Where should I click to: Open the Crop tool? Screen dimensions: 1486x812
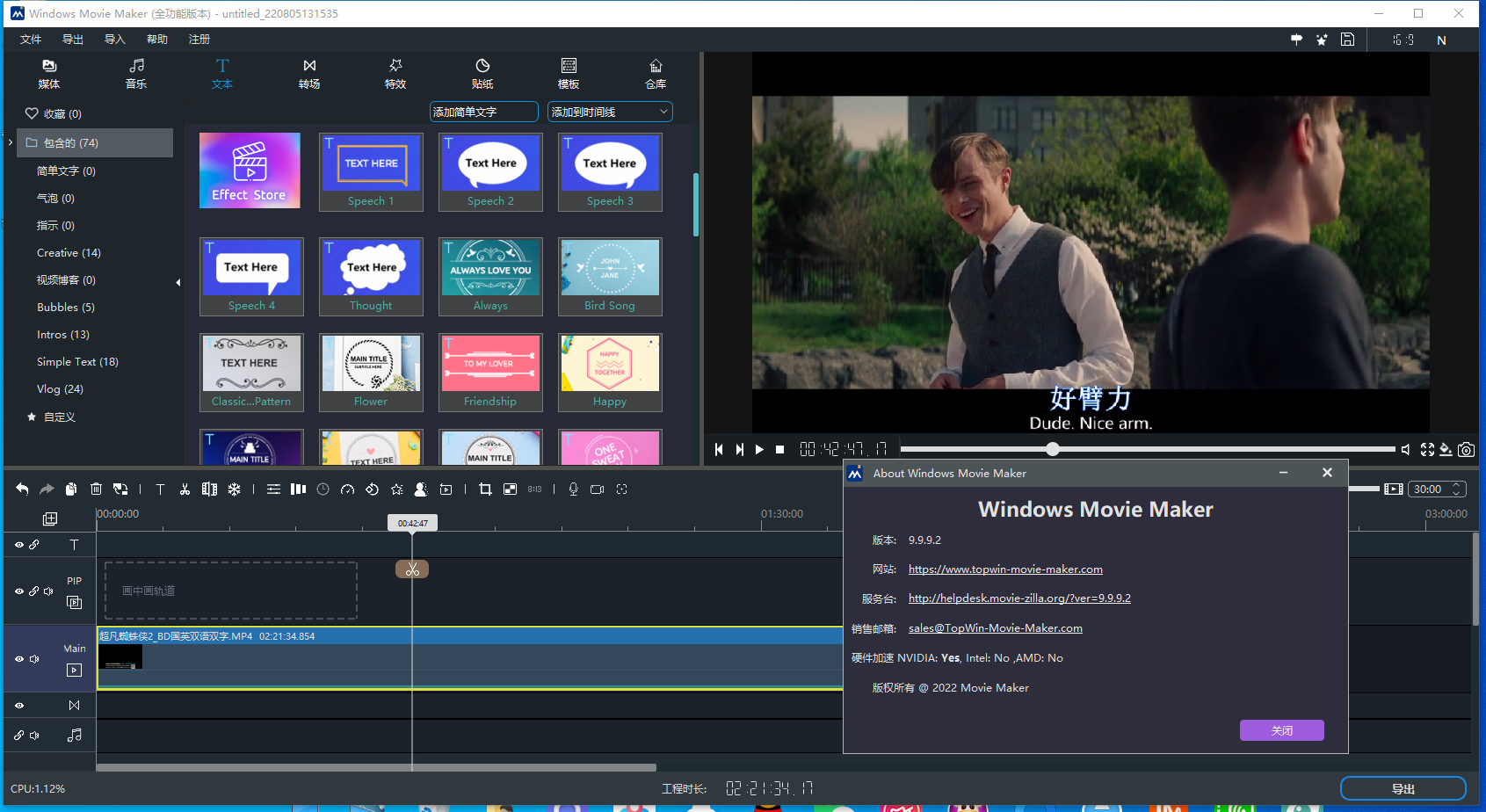coord(484,489)
